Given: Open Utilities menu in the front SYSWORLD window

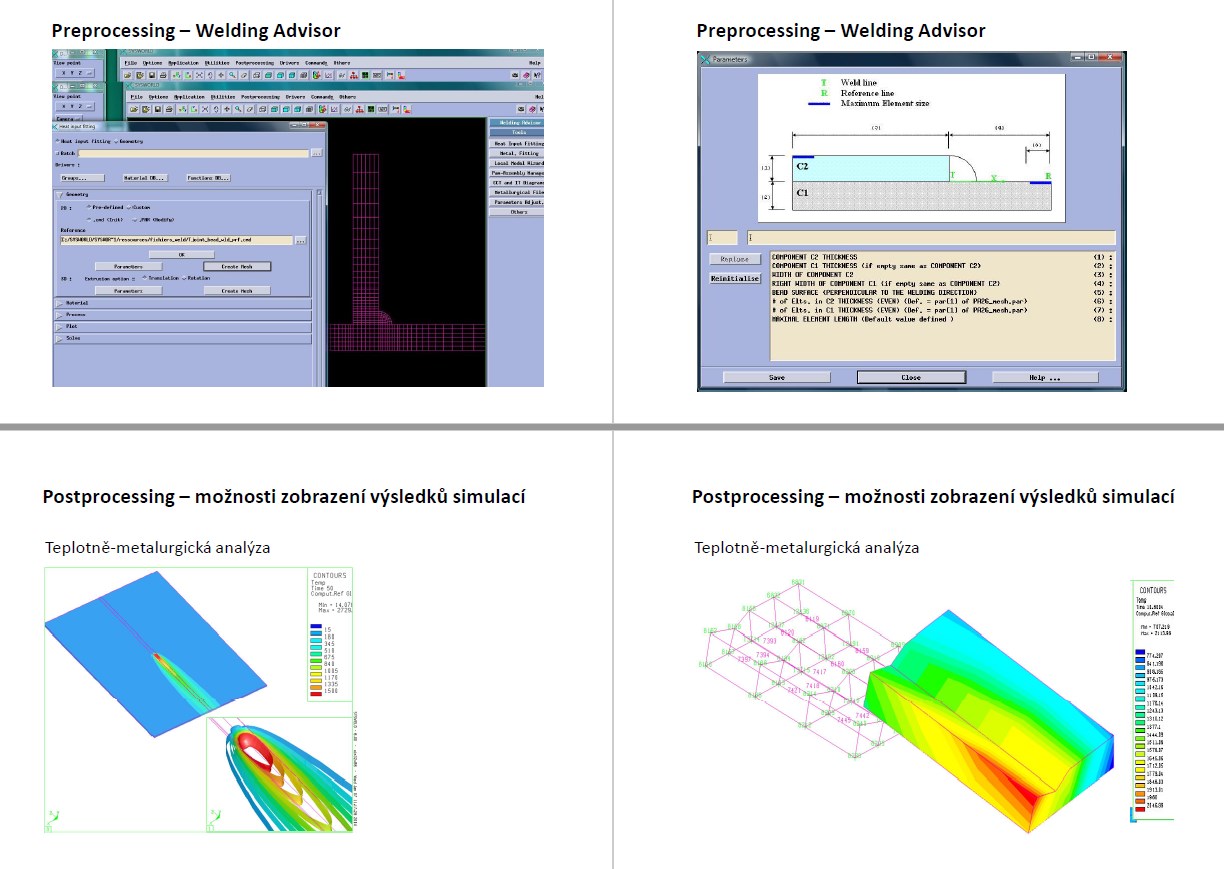Looking at the screenshot, I should [x=223, y=97].
